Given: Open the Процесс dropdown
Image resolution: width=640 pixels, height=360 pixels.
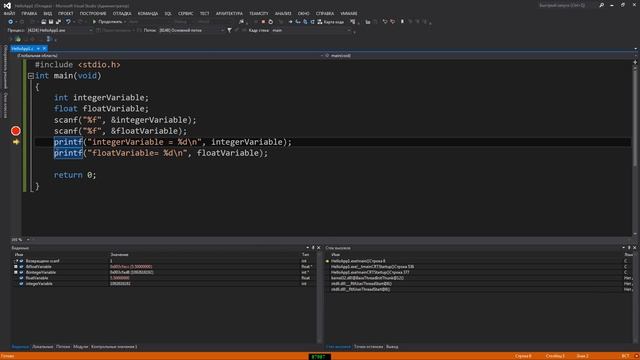Looking at the screenshot, I should coord(59,30).
